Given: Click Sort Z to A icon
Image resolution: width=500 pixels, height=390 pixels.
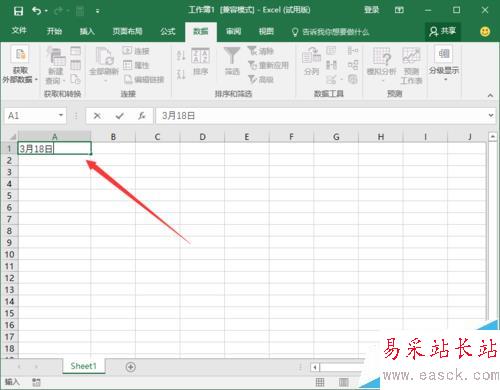Looking at the screenshot, I should point(181,74).
